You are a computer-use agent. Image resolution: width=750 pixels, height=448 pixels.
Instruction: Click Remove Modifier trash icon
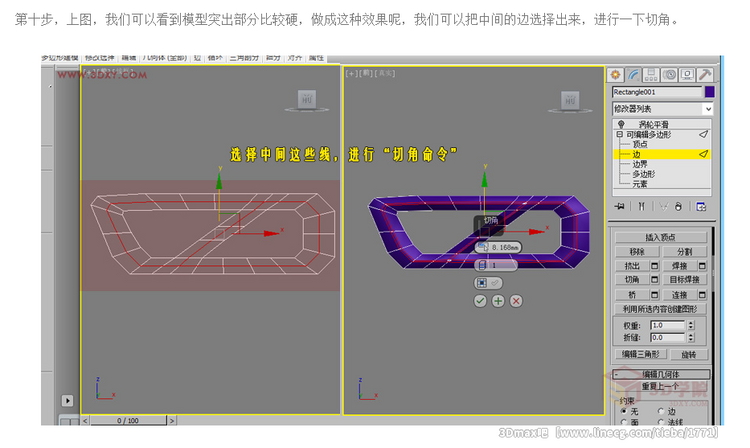click(678, 207)
